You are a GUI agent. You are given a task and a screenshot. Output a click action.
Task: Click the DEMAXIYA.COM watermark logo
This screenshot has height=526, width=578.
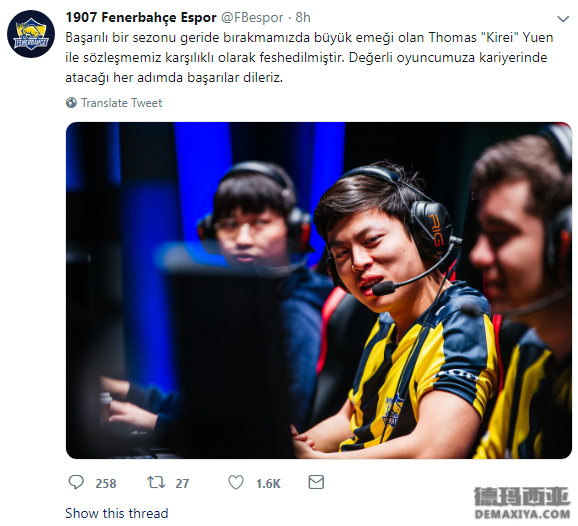click(522, 503)
